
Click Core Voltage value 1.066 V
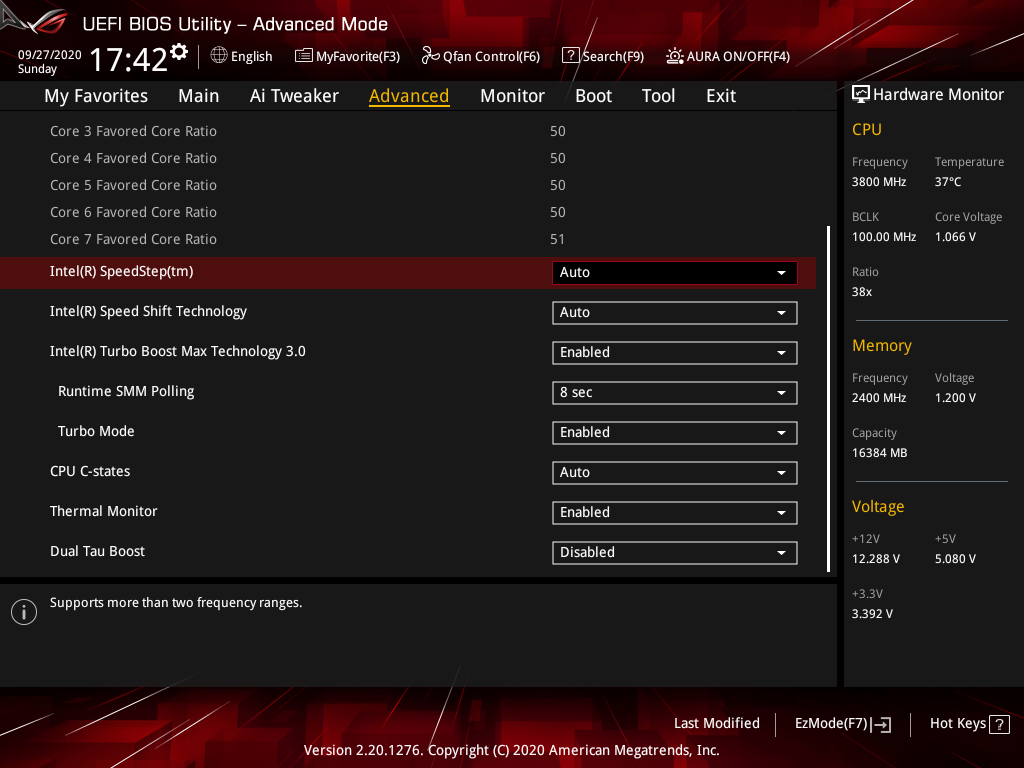(x=955, y=237)
